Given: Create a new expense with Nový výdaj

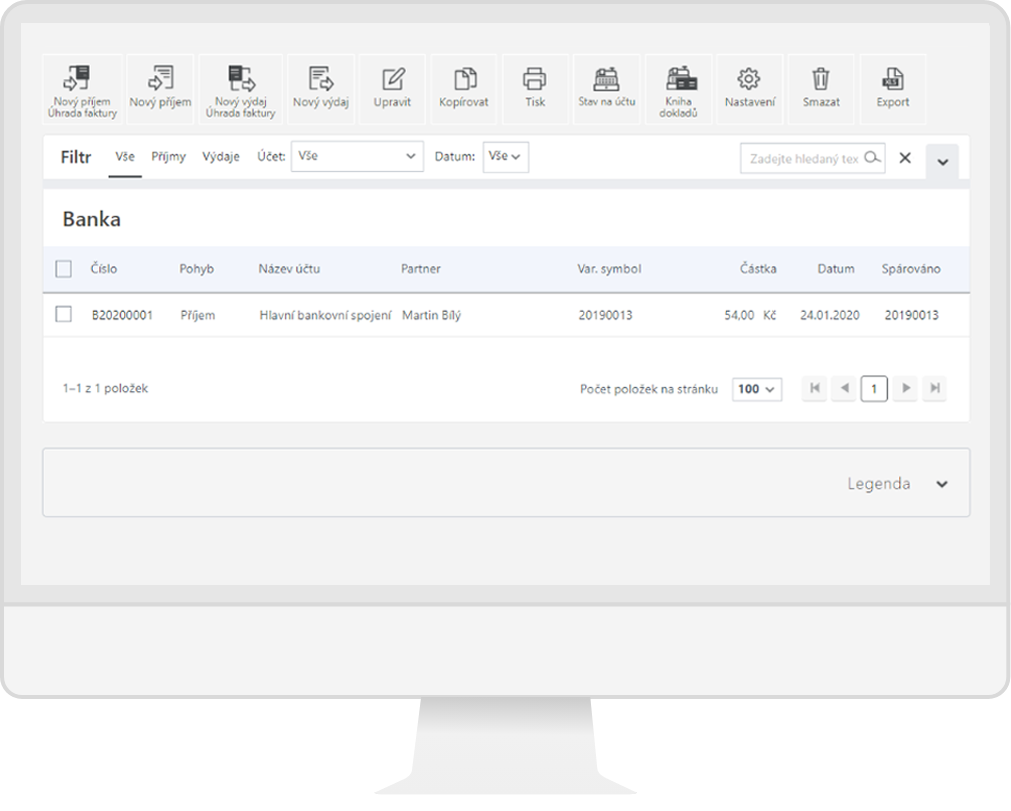Looking at the screenshot, I should coord(320,78).
